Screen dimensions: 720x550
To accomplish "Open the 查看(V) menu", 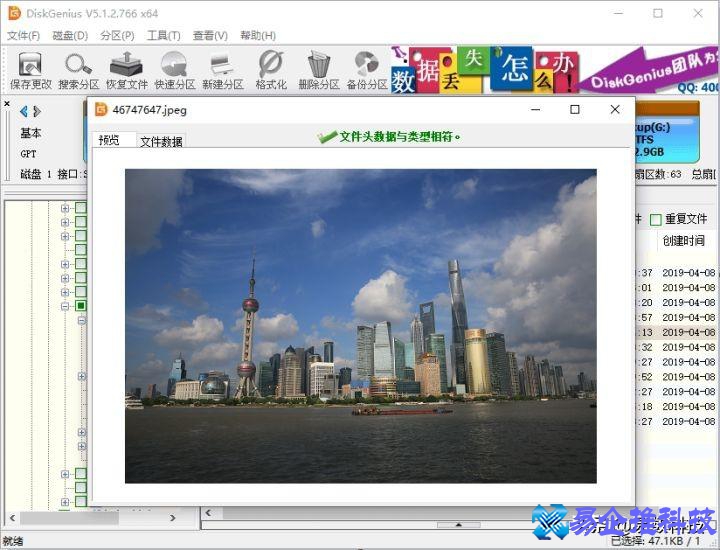I will tap(210, 35).
